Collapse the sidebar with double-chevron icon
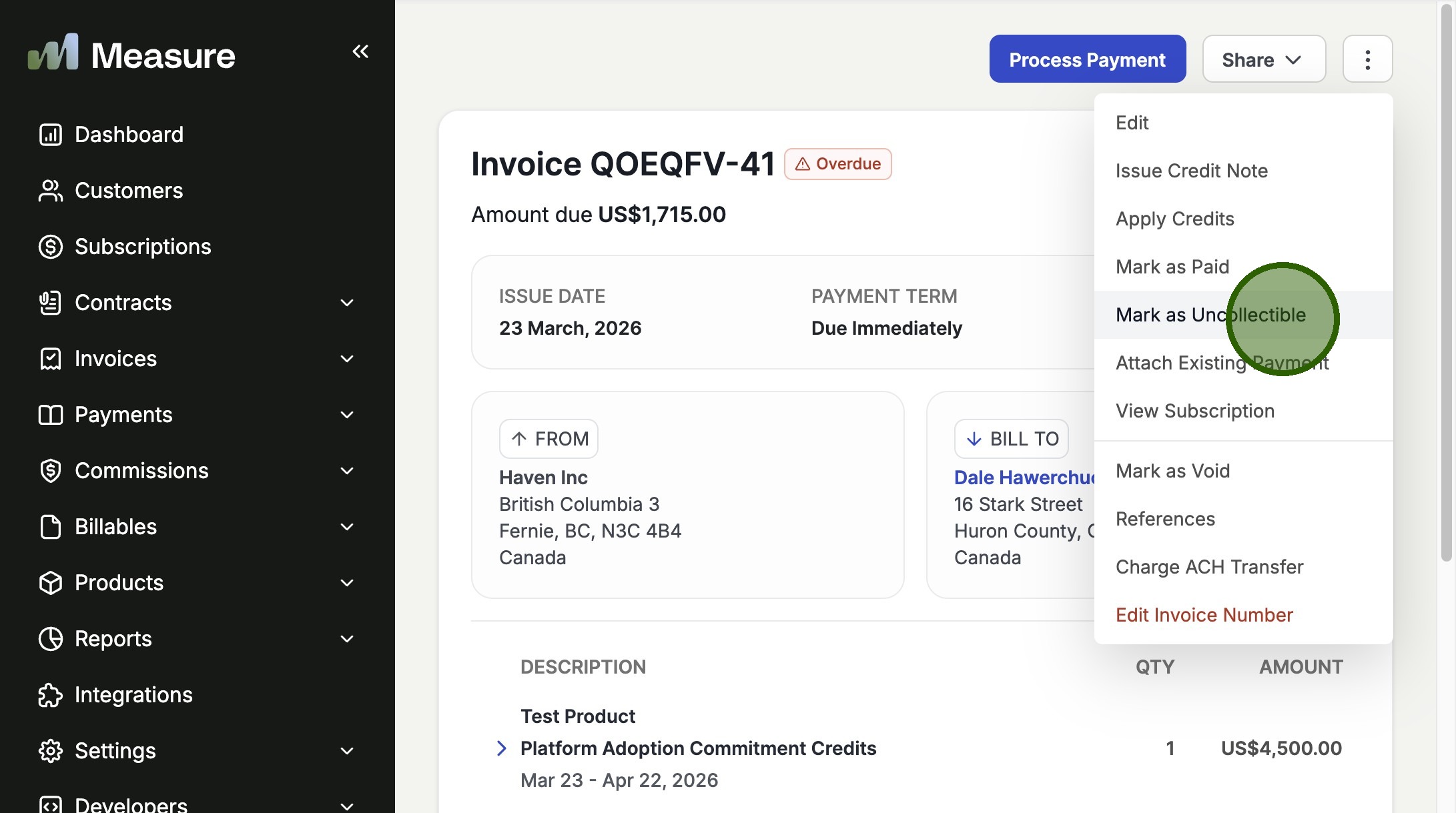Image resolution: width=1456 pixels, height=813 pixels. point(360,51)
